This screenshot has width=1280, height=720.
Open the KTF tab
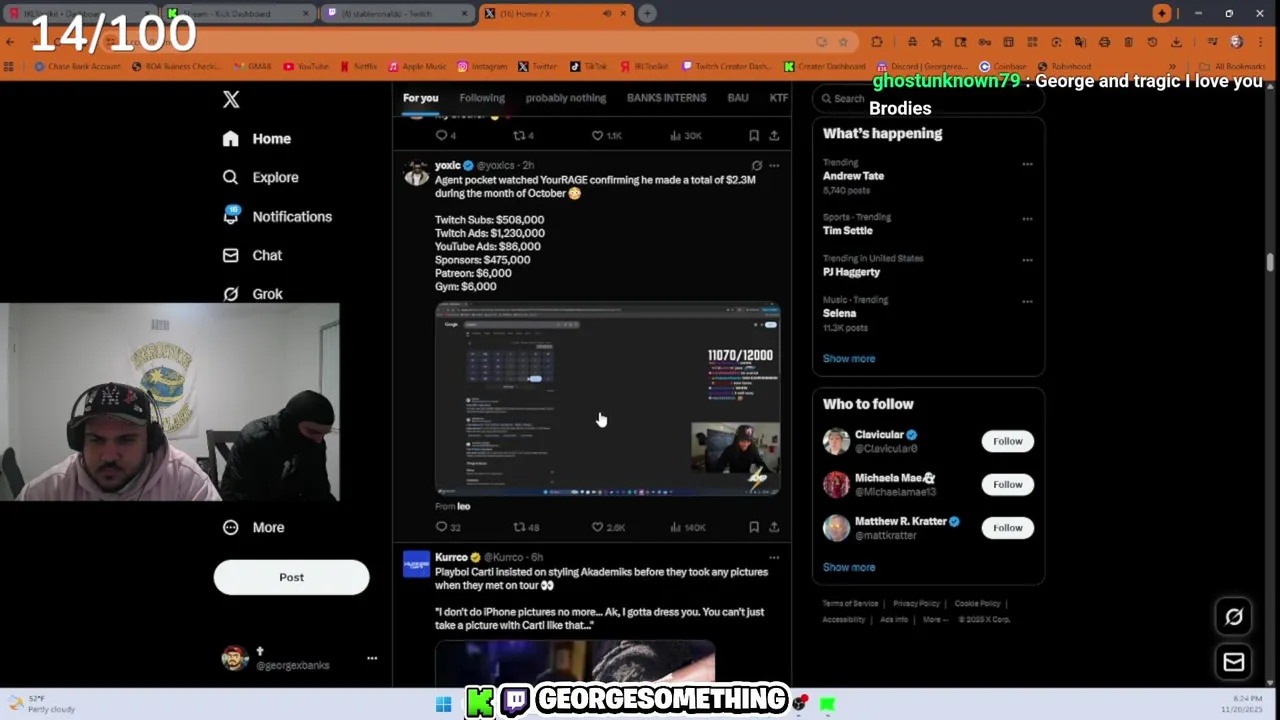point(778,98)
